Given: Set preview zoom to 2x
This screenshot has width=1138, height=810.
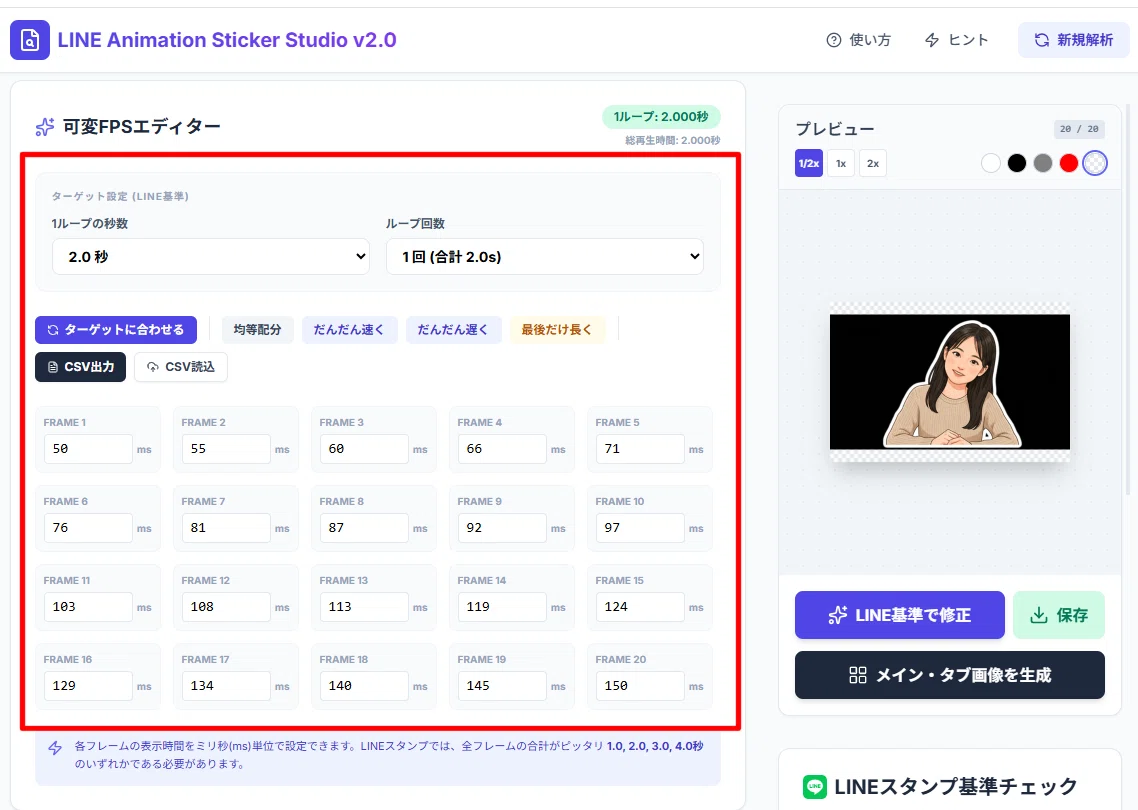Looking at the screenshot, I should point(873,163).
